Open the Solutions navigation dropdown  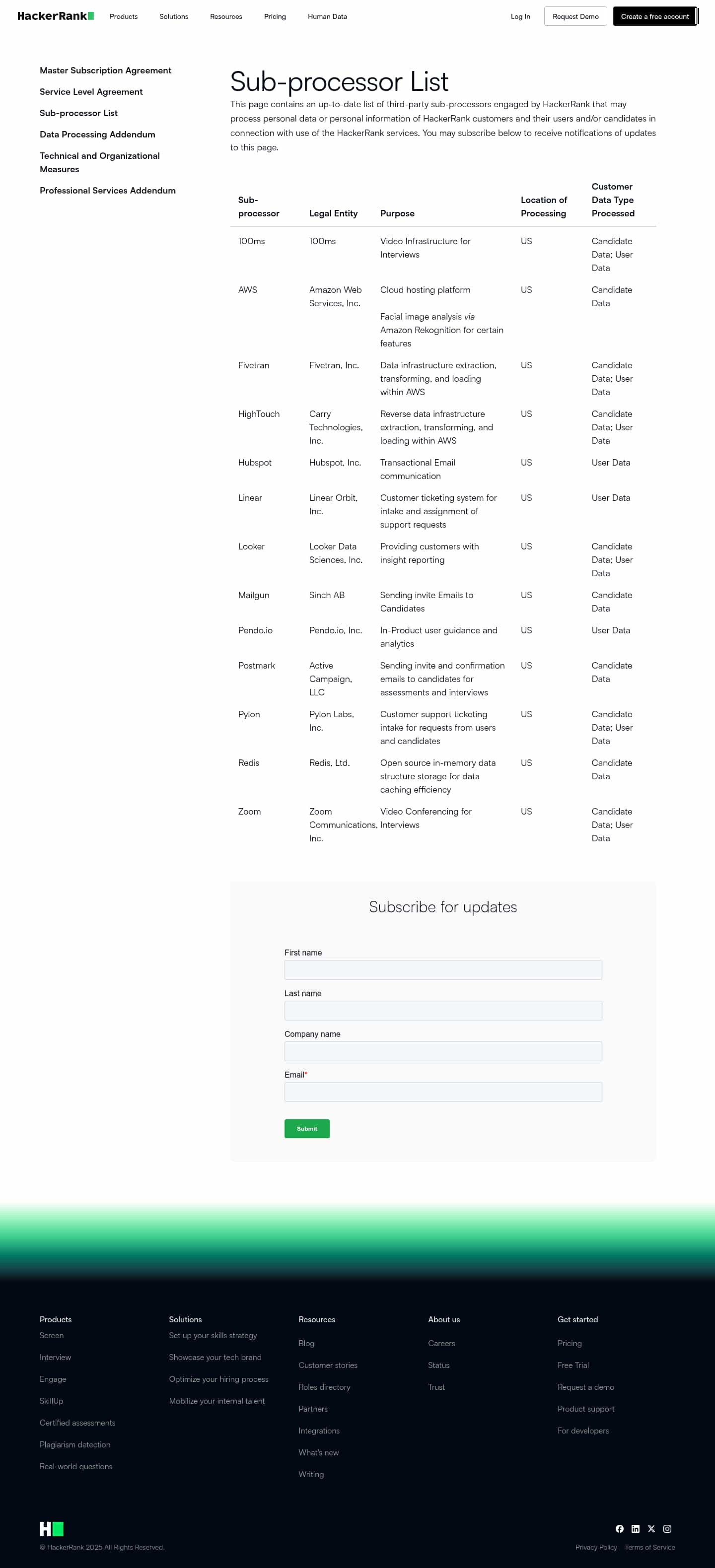tap(174, 16)
